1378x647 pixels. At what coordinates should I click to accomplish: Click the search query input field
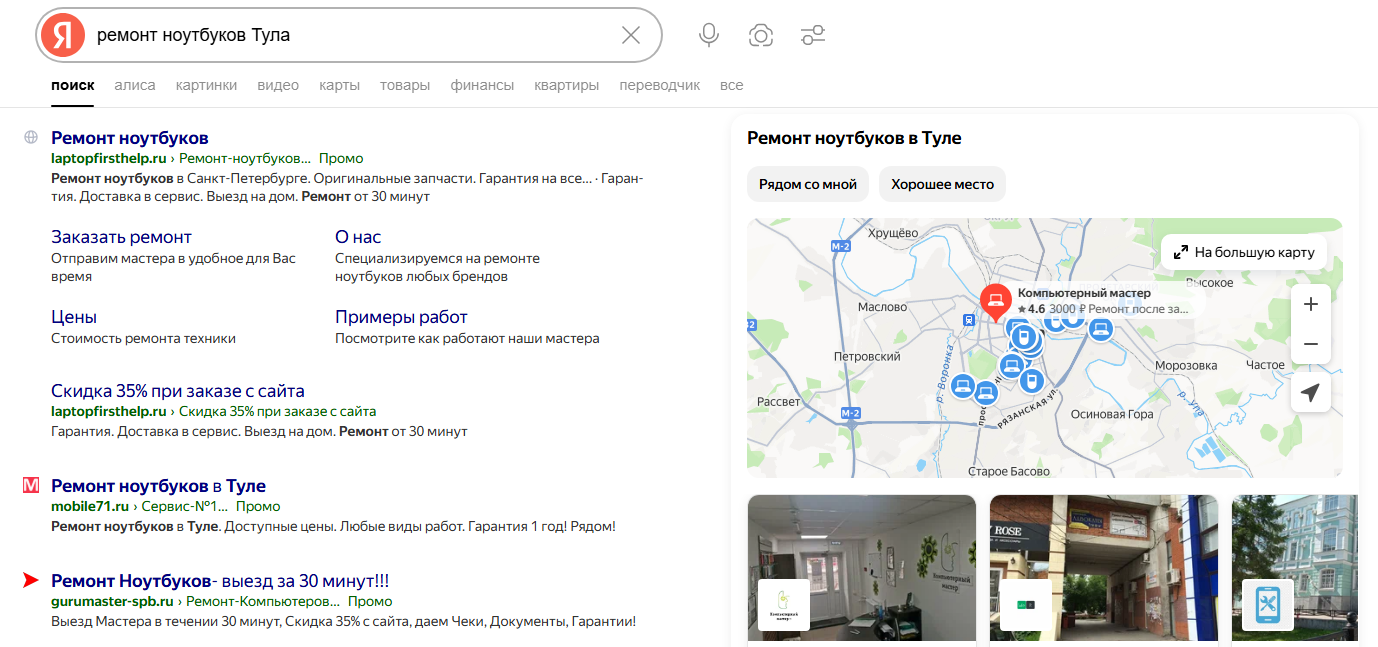click(x=350, y=36)
